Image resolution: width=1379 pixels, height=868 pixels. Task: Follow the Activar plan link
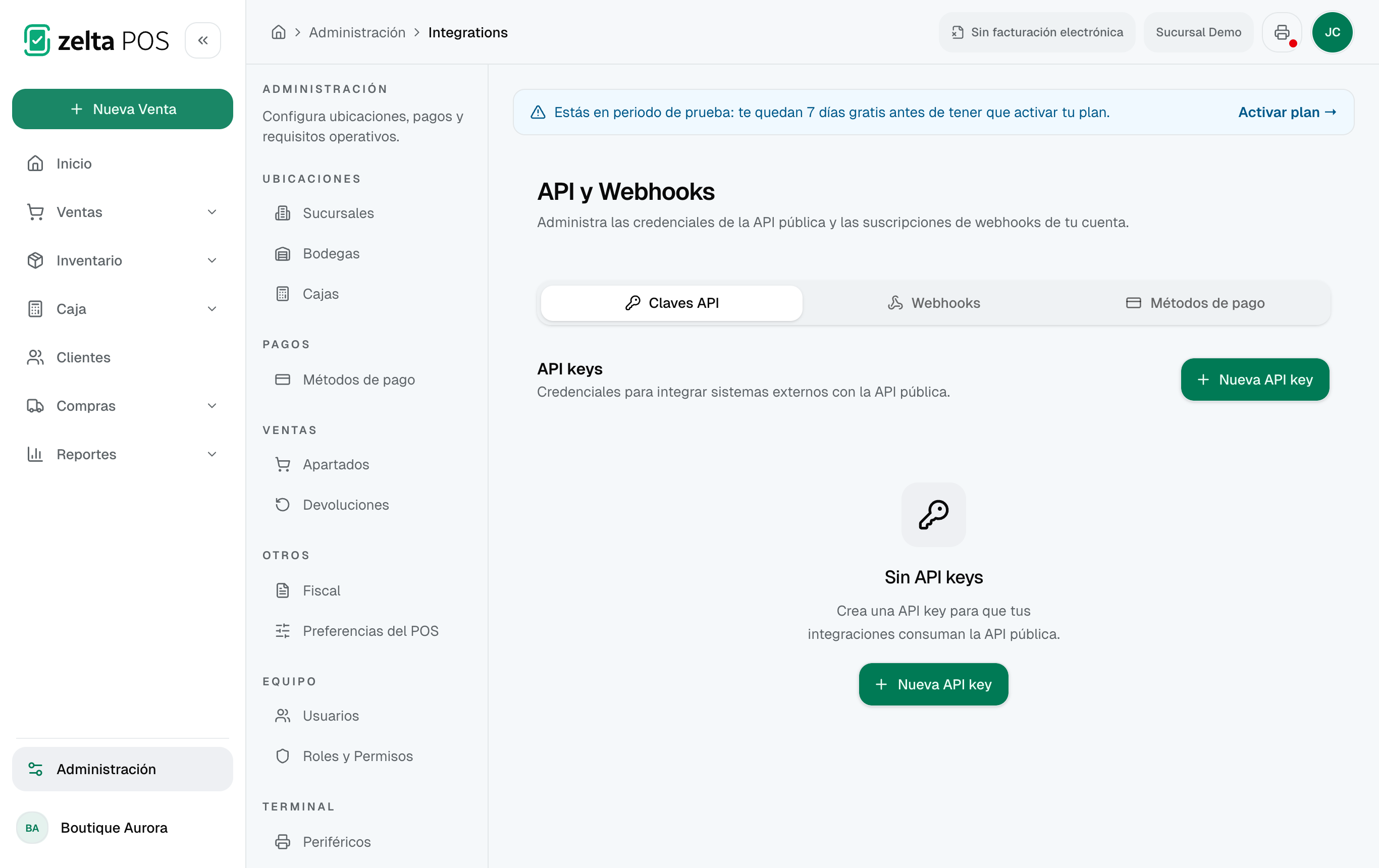1287,112
